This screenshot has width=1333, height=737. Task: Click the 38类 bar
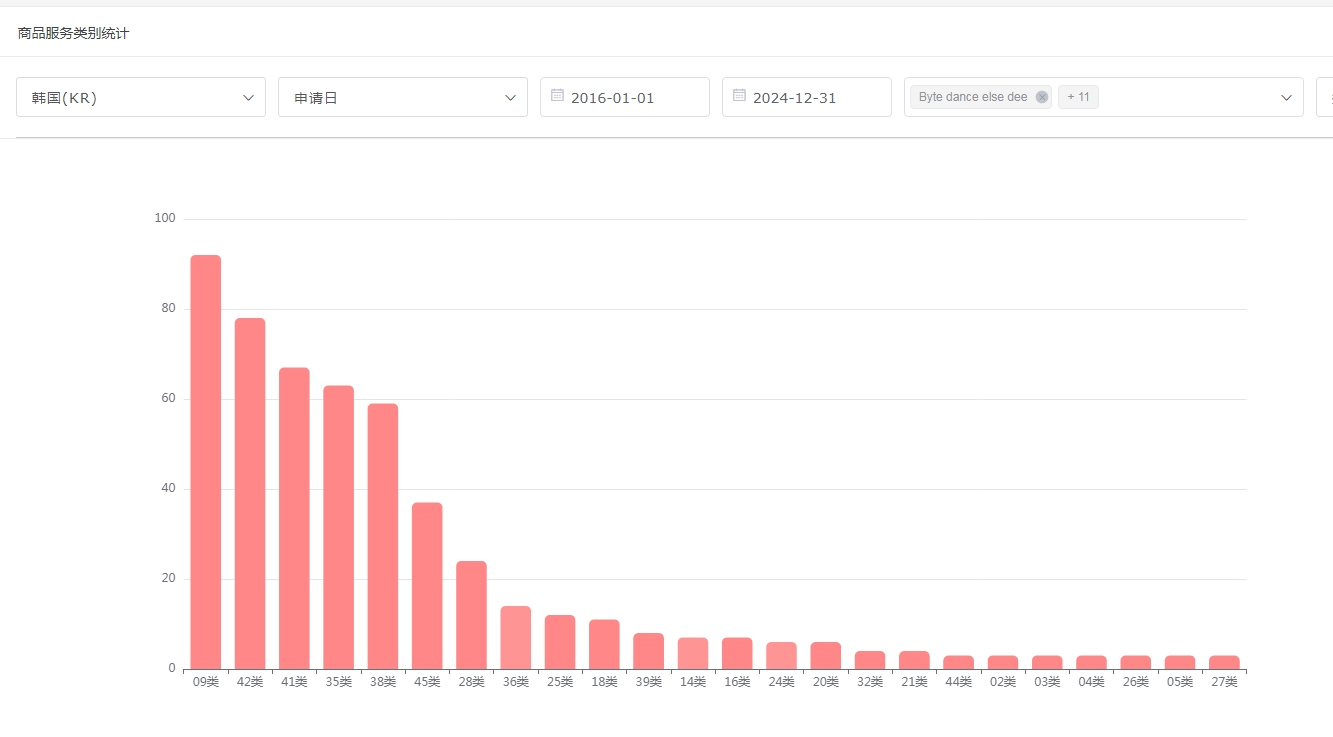383,536
